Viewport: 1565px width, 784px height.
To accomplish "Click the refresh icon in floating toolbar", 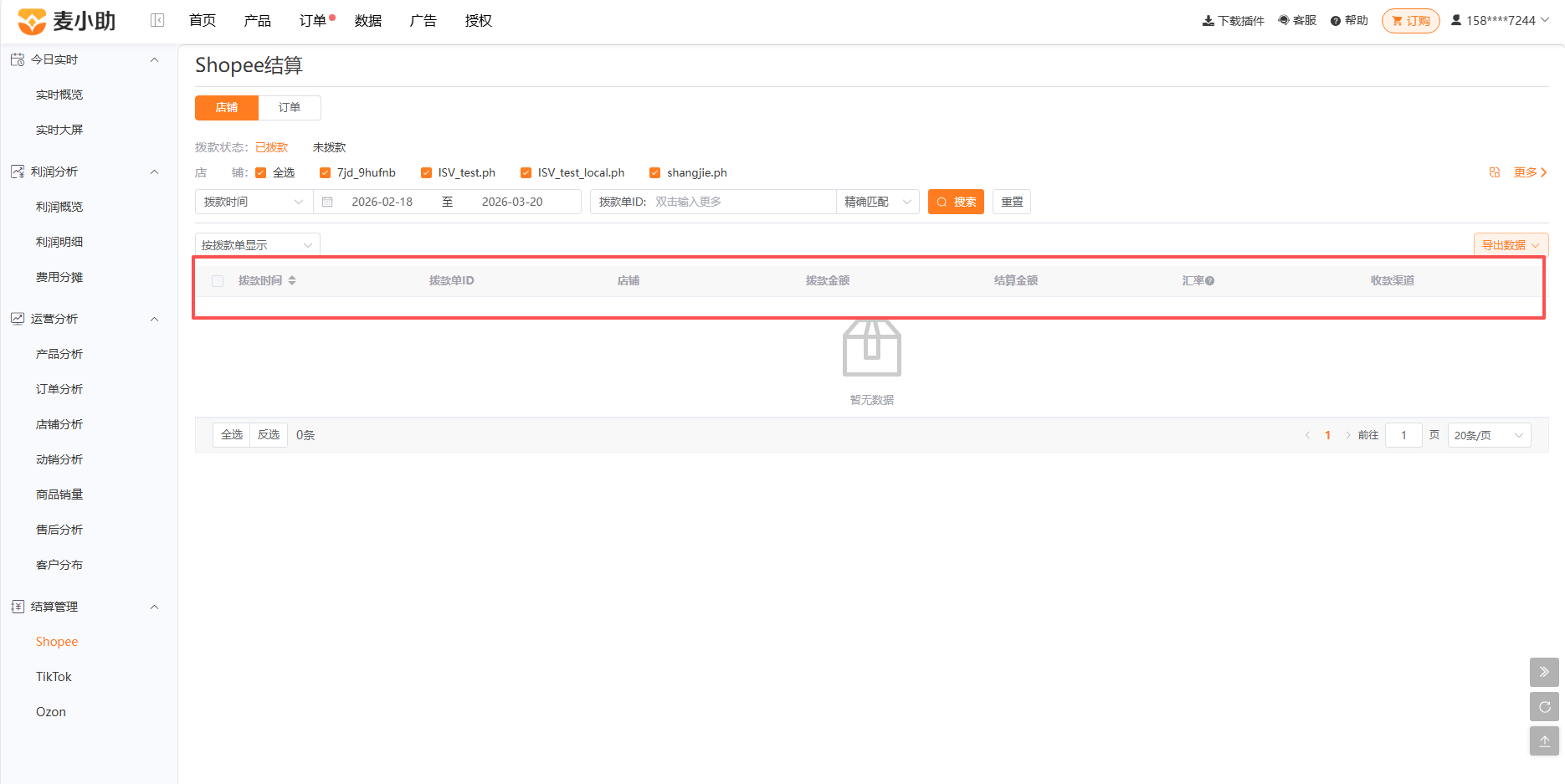I will pyautogui.click(x=1544, y=707).
